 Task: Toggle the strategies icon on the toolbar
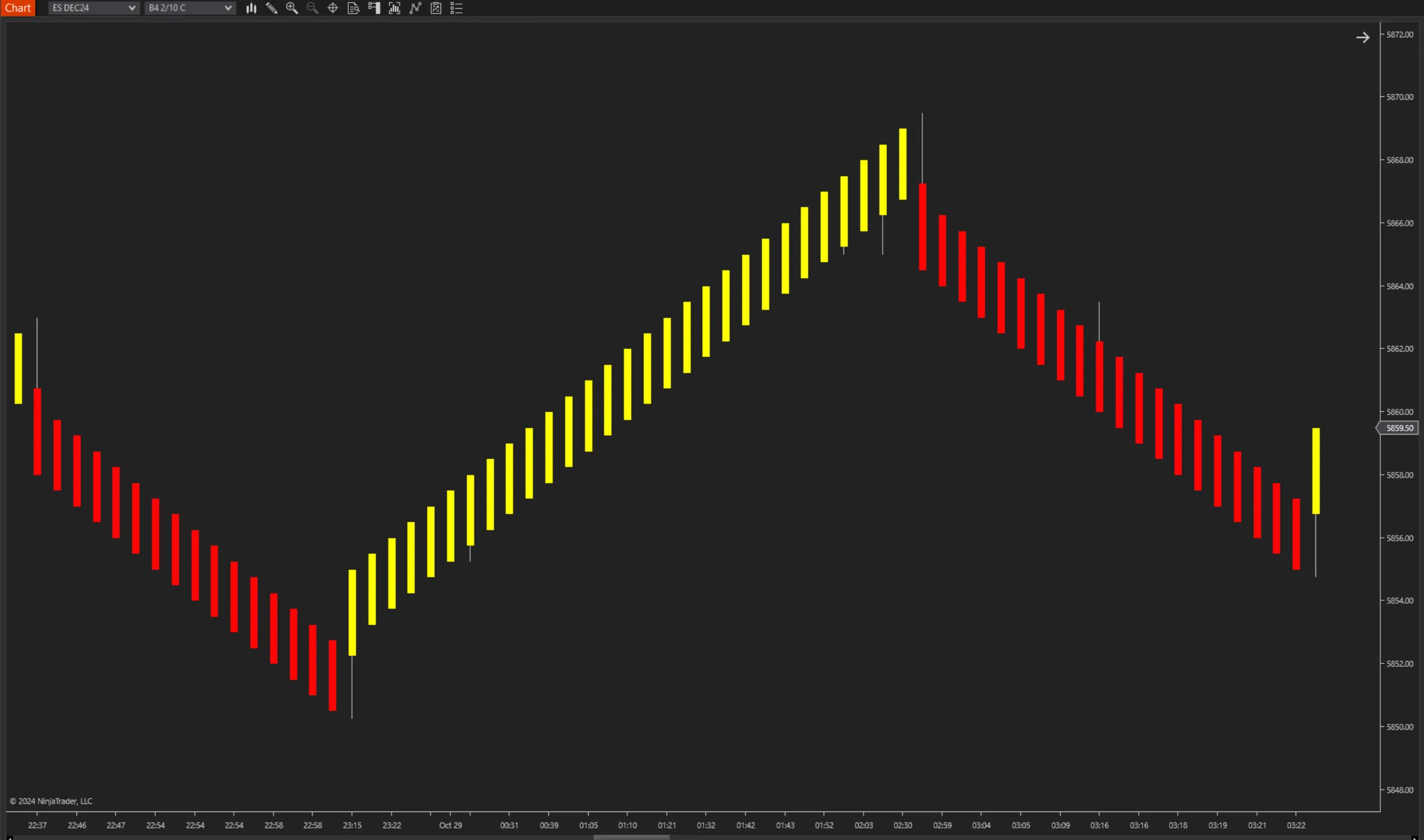tap(415, 8)
